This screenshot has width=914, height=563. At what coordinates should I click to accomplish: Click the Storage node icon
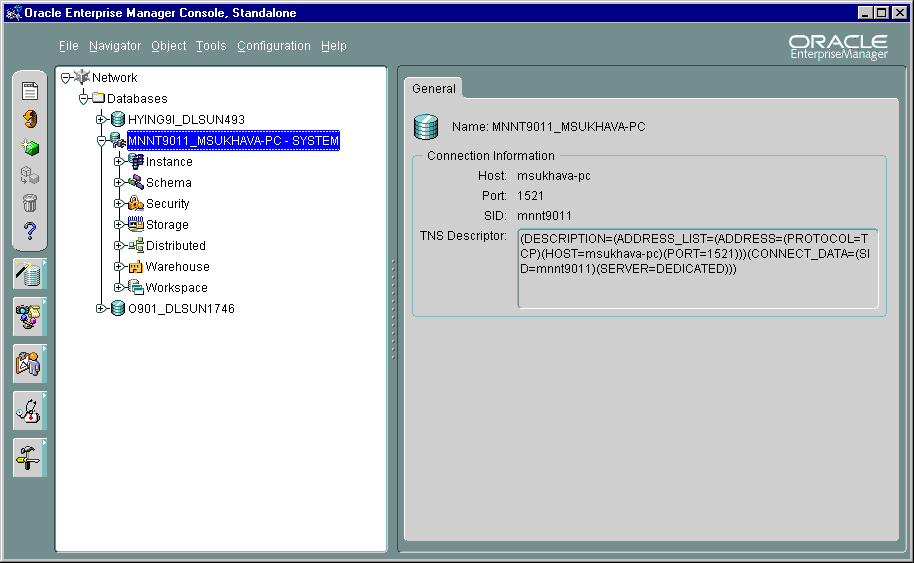[136, 224]
